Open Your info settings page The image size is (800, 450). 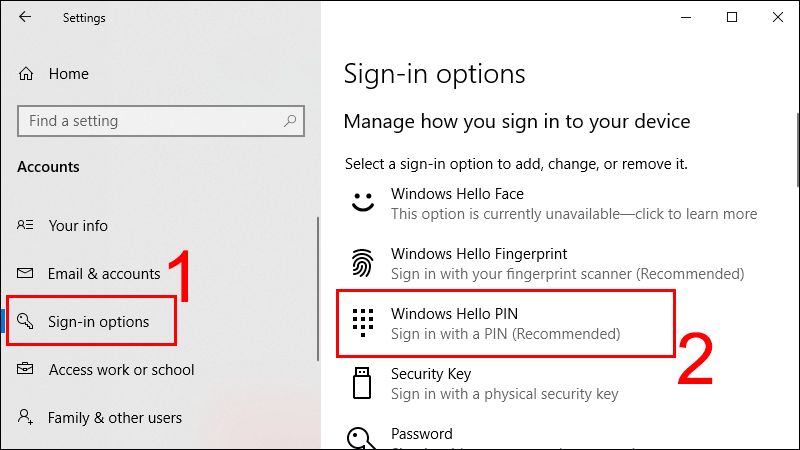(78, 226)
